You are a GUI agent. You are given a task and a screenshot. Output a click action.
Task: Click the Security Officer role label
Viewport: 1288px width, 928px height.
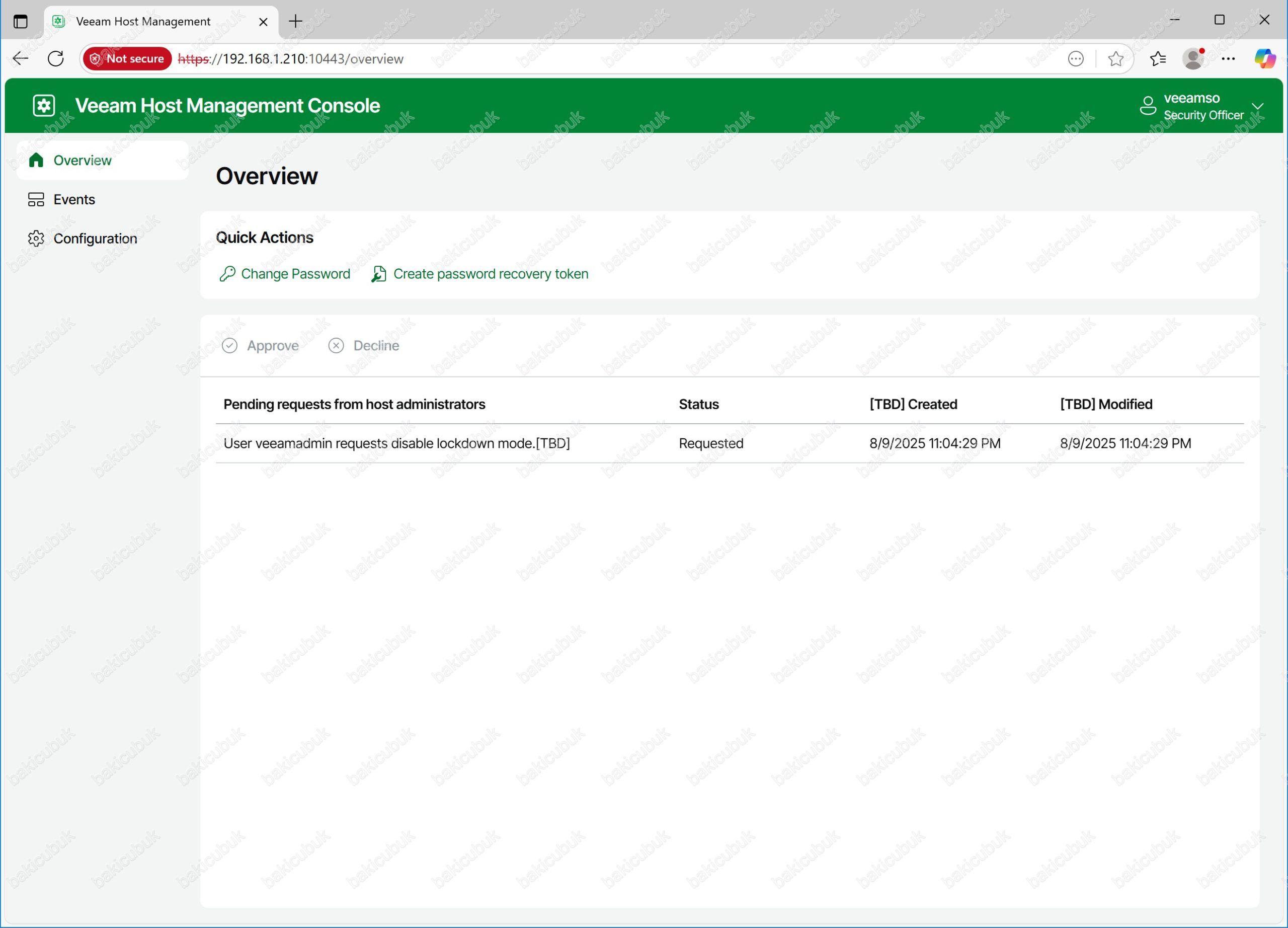[x=1203, y=115]
